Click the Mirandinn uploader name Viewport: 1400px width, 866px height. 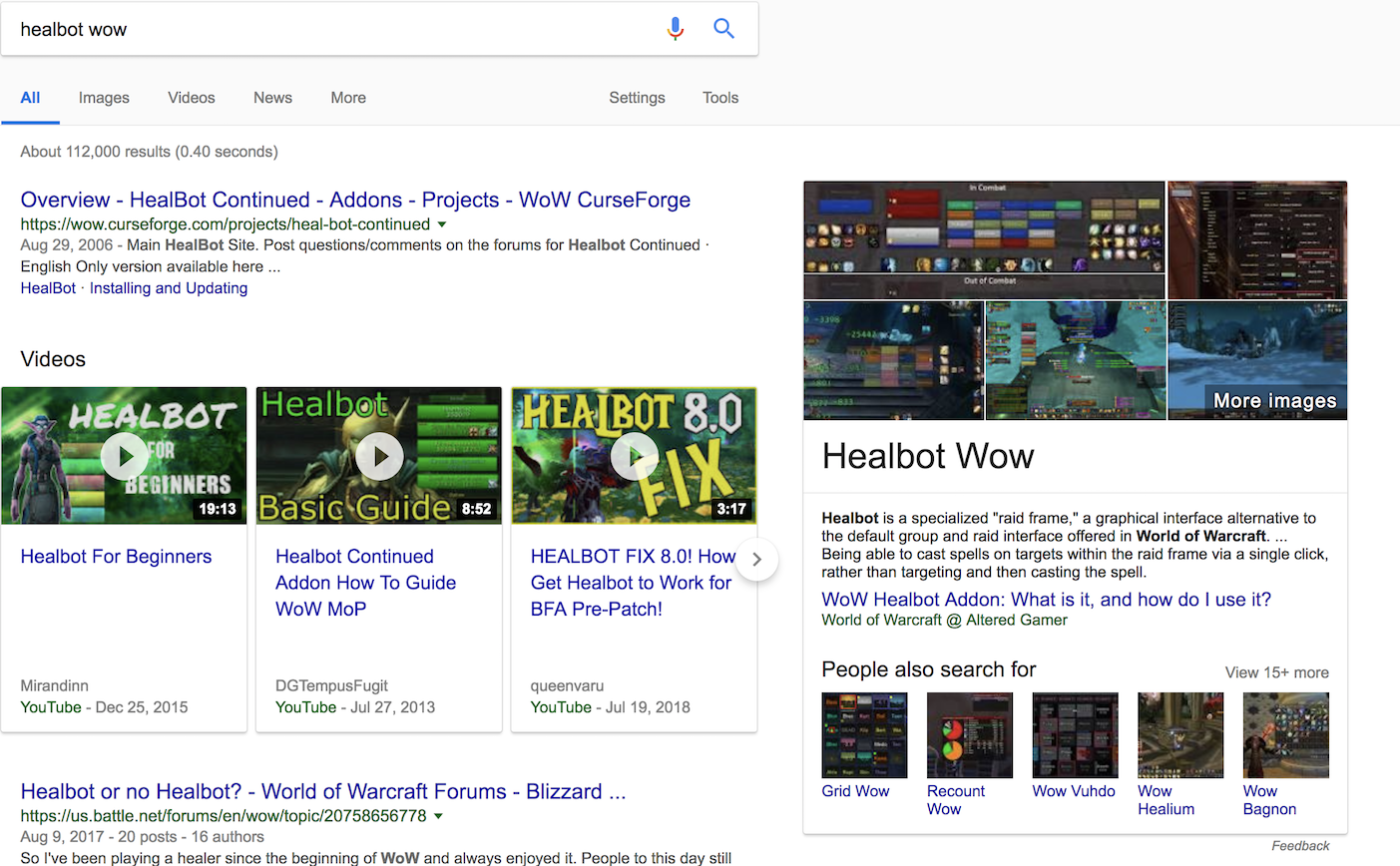click(54, 686)
